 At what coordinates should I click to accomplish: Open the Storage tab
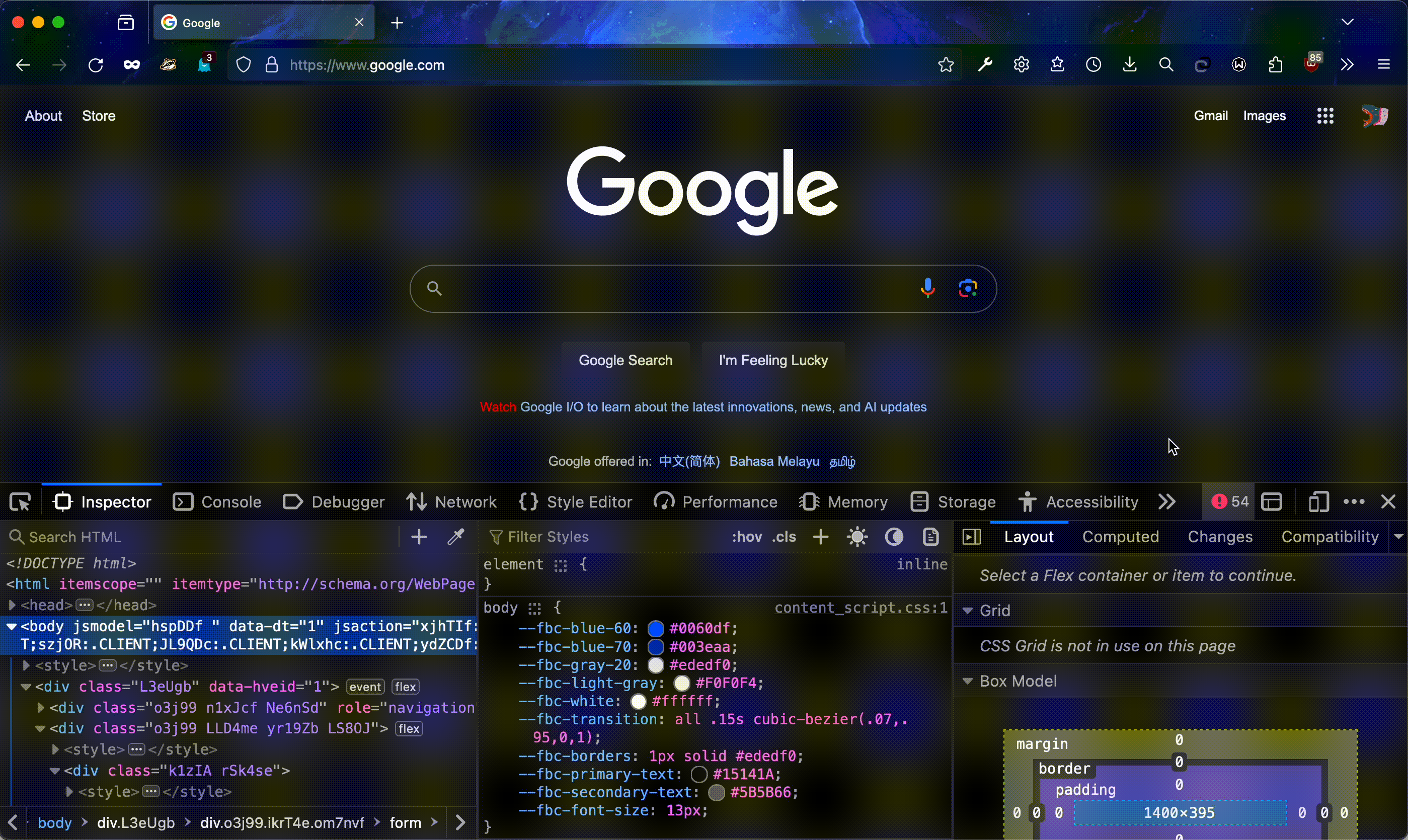pyautogui.click(x=953, y=502)
